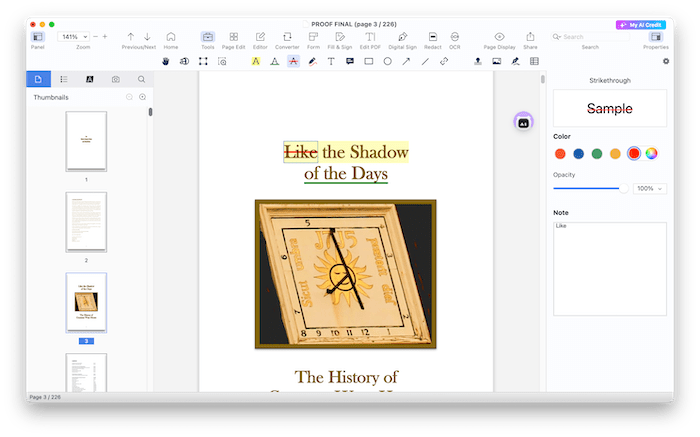Open Digital Sign

(x=402, y=40)
